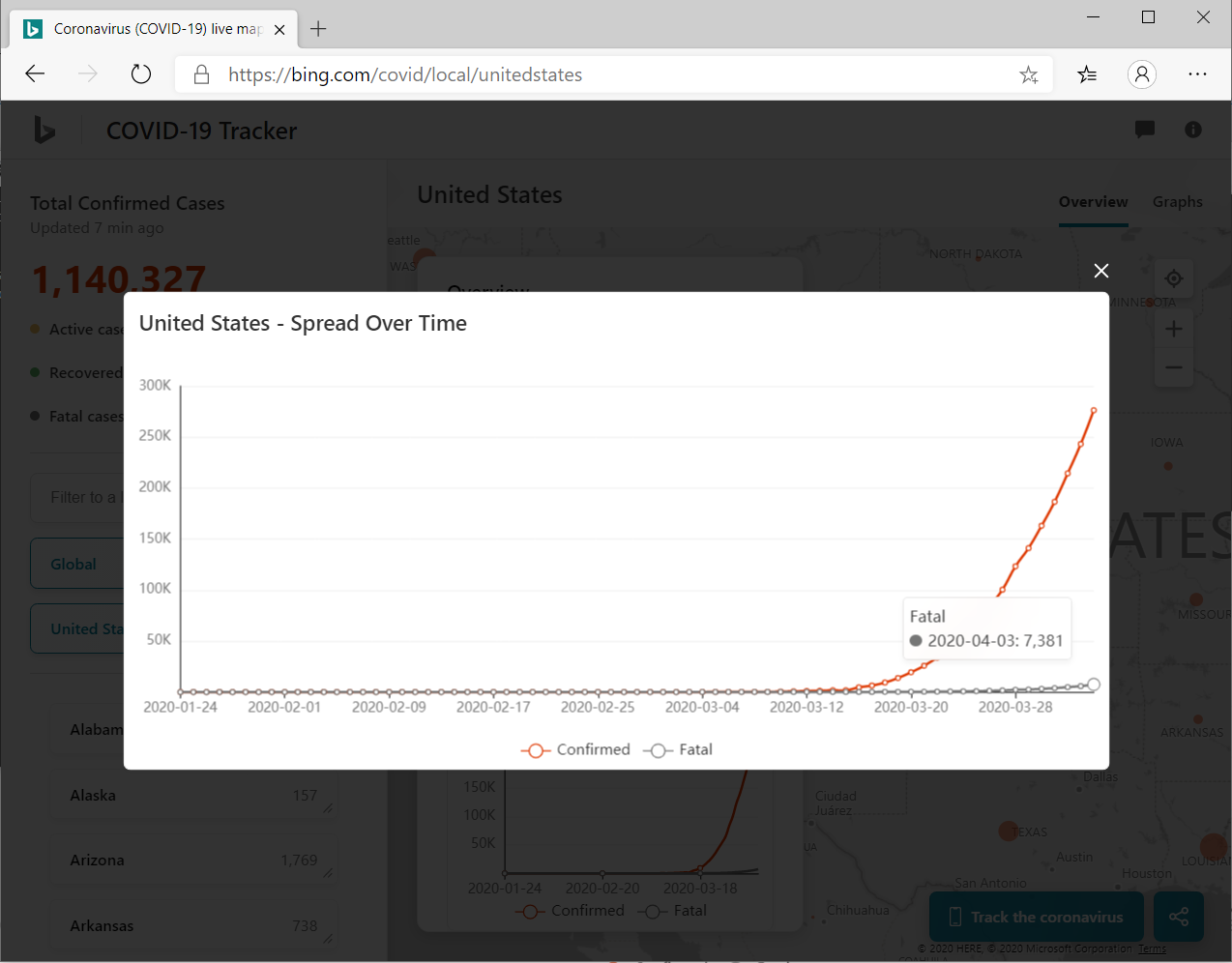
Task: Click the "Updated 7 min ago" text
Action: pyautogui.click(x=97, y=228)
